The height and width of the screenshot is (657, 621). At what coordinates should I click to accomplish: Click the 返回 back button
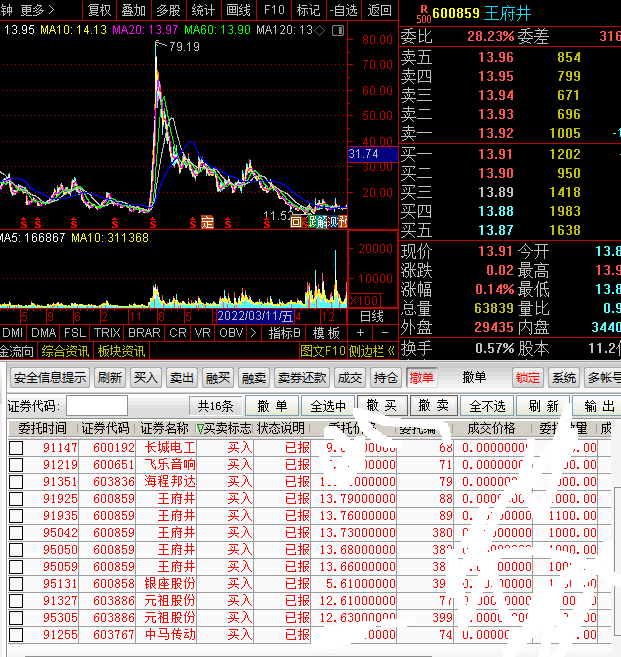379,10
